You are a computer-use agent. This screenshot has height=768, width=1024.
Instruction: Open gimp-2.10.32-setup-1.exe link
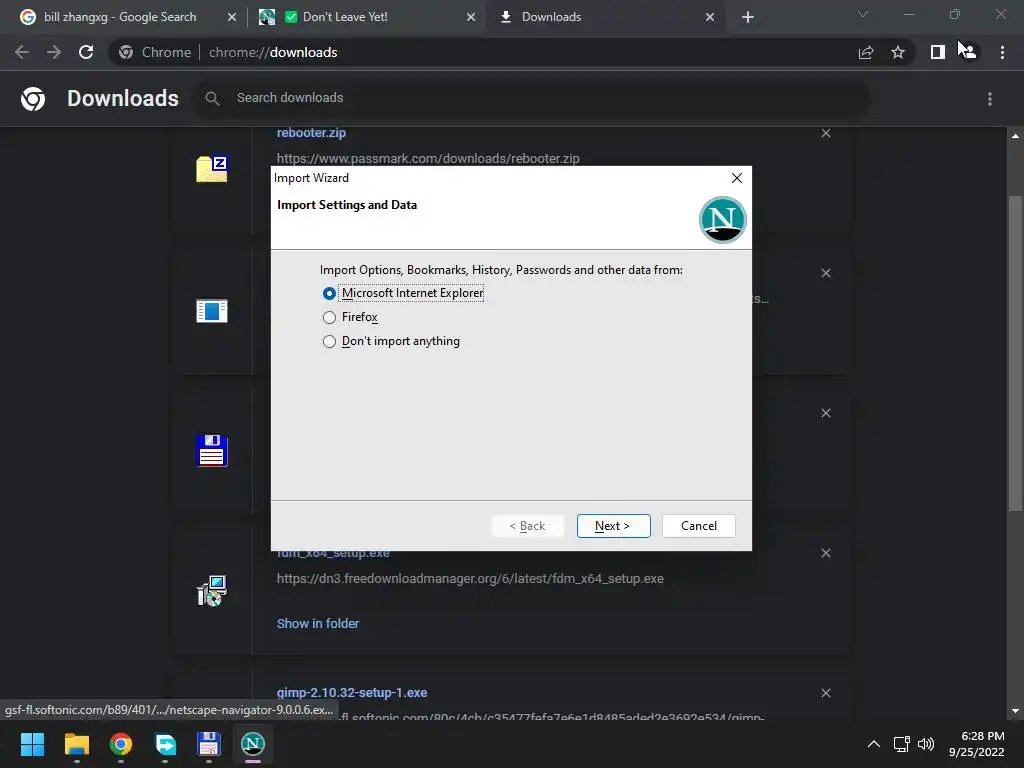pos(351,693)
